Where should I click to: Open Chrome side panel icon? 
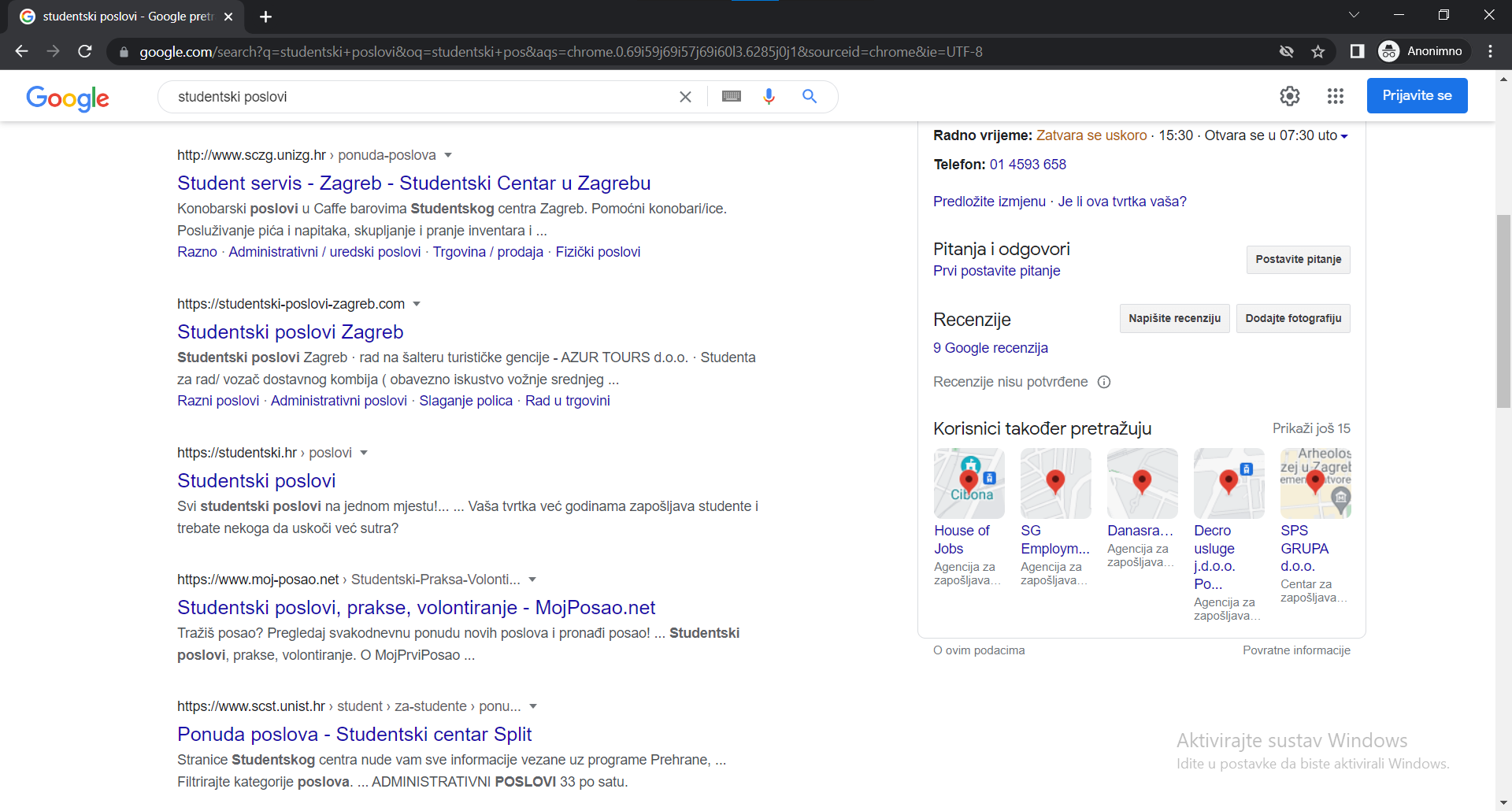[x=1357, y=52]
